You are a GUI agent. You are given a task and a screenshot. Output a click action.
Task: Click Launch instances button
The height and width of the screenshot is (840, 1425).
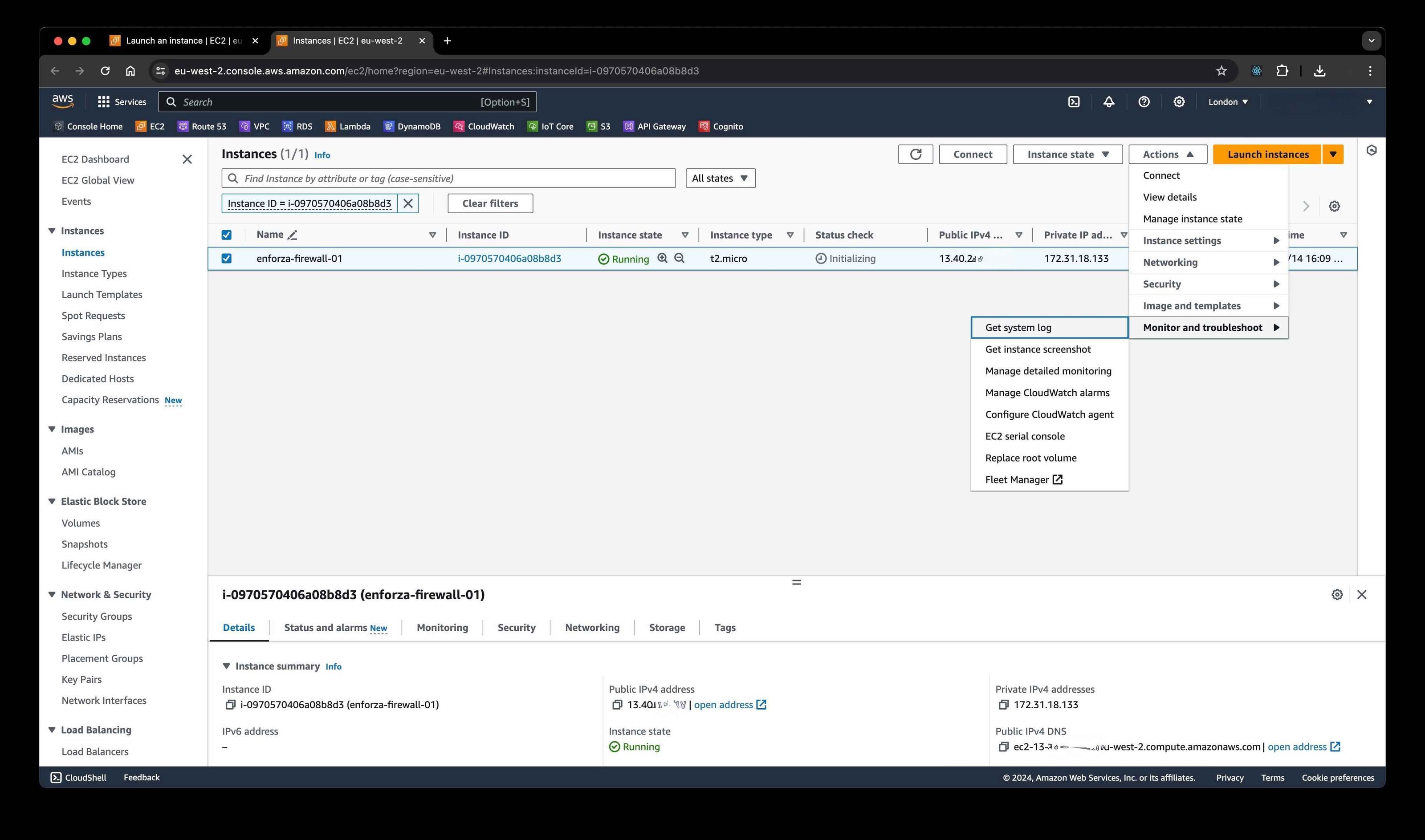[x=1268, y=154]
